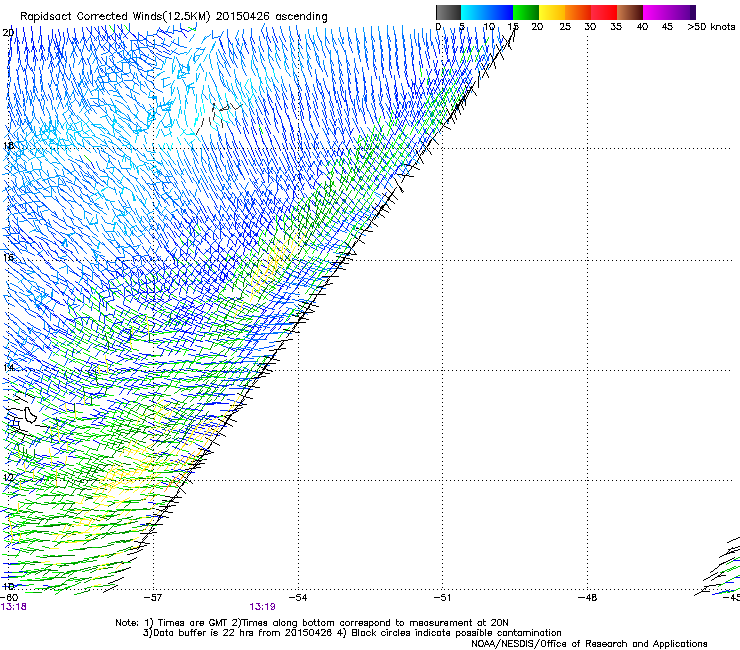Click the black island outline near latitude 13
Image resolution: width=740 pixels, height=650 pixels.
click(31, 415)
